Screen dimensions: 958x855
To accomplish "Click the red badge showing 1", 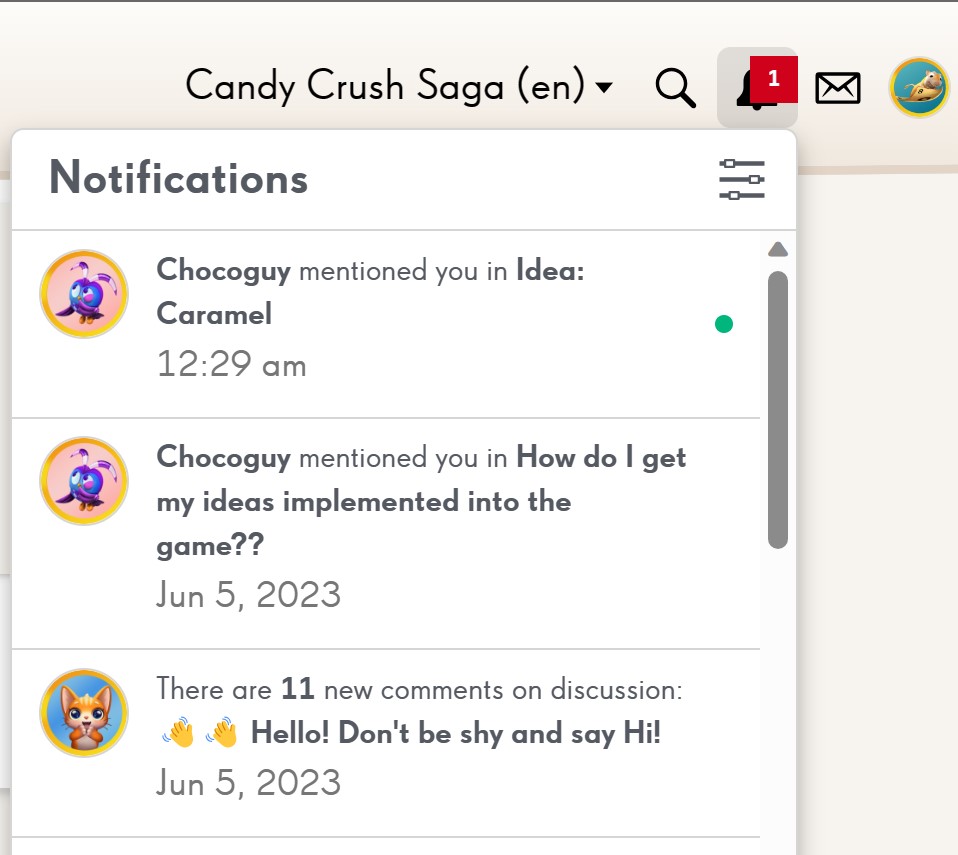I will [x=773, y=79].
